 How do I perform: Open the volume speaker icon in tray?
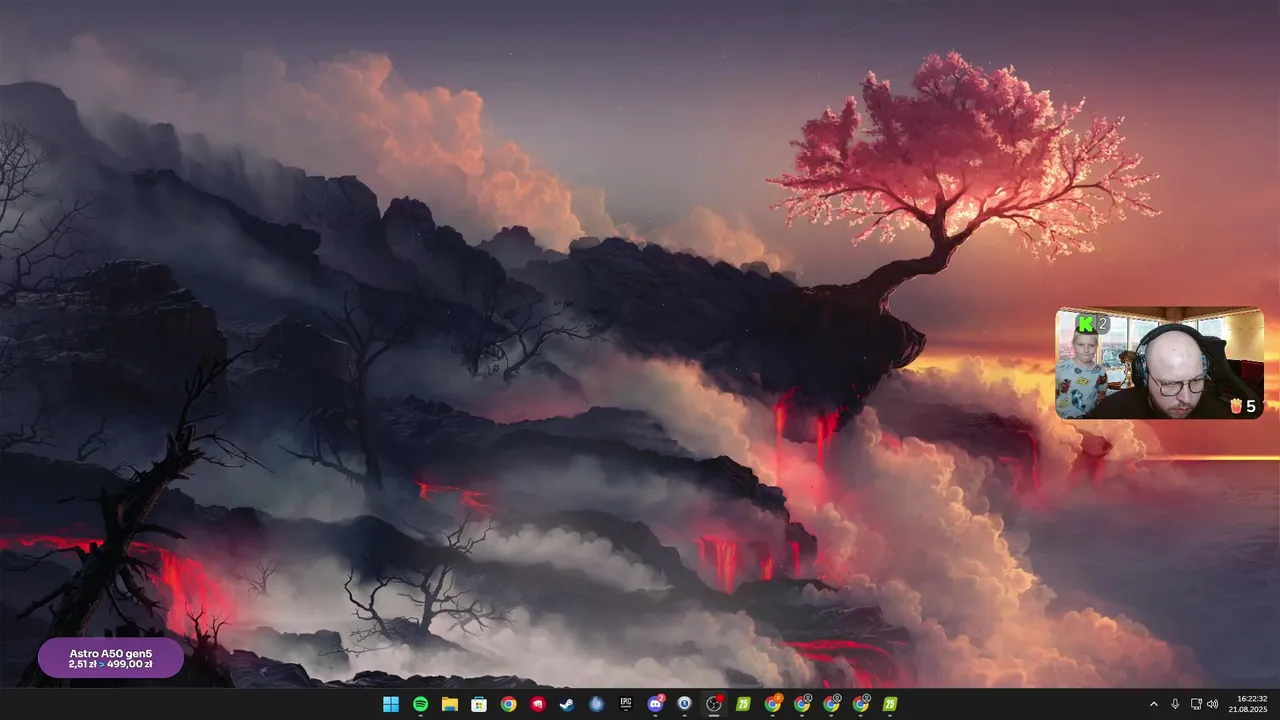click(1212, 704)
